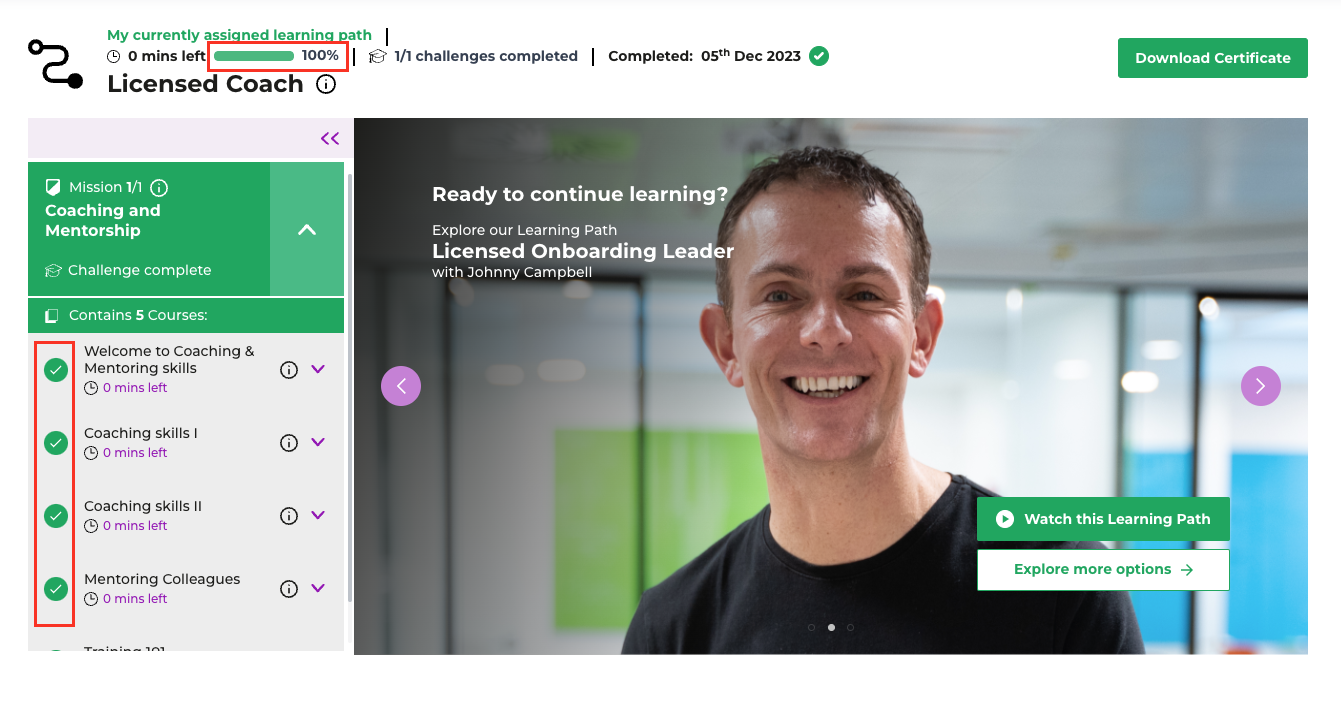The width and height of the screenshot is (1341, 712).
Task: Expand the Coaching skills II course details
Action: point(318,515)
